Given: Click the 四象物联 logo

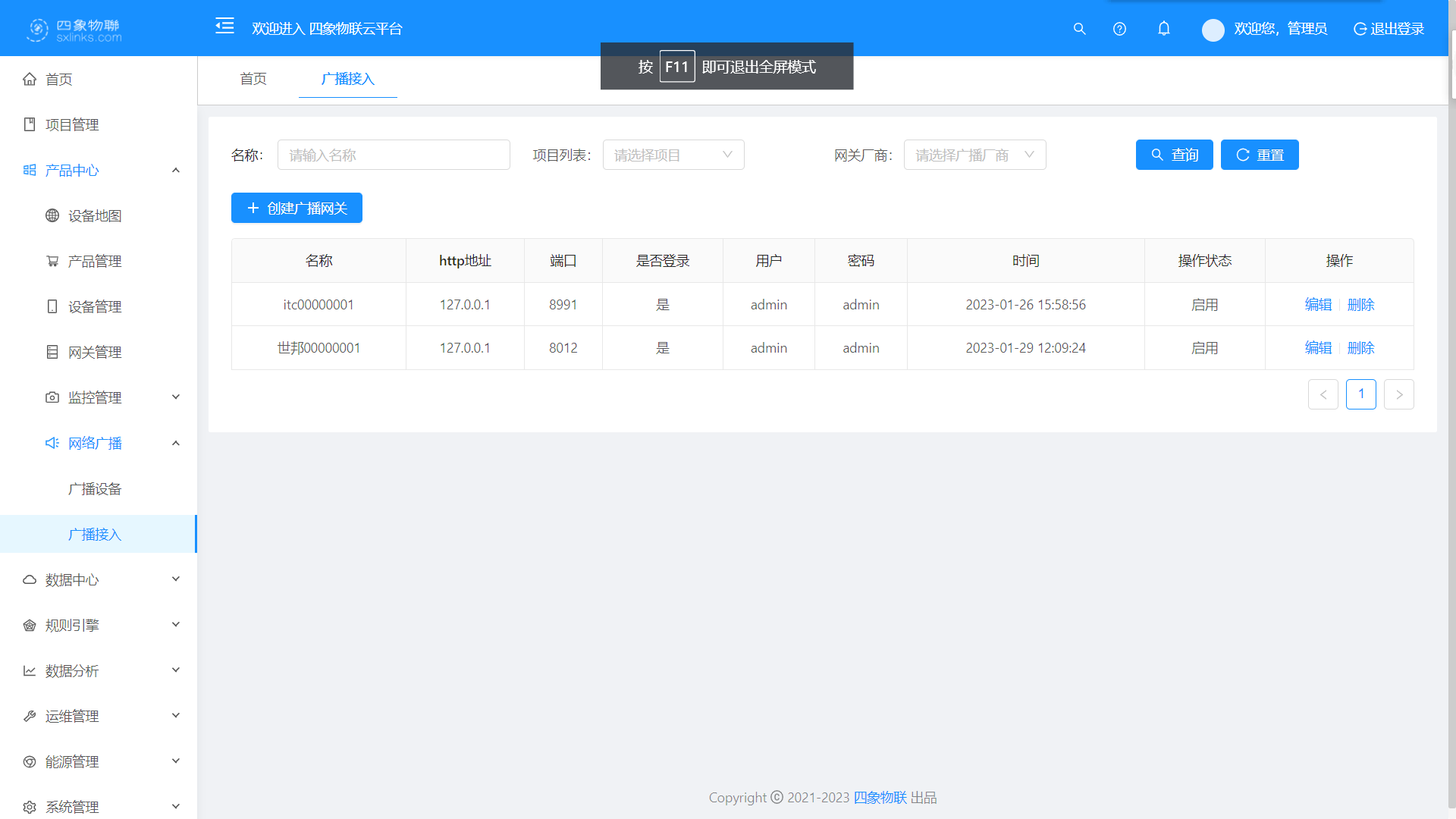Looking at the screenshot, I should click(74, 30).
